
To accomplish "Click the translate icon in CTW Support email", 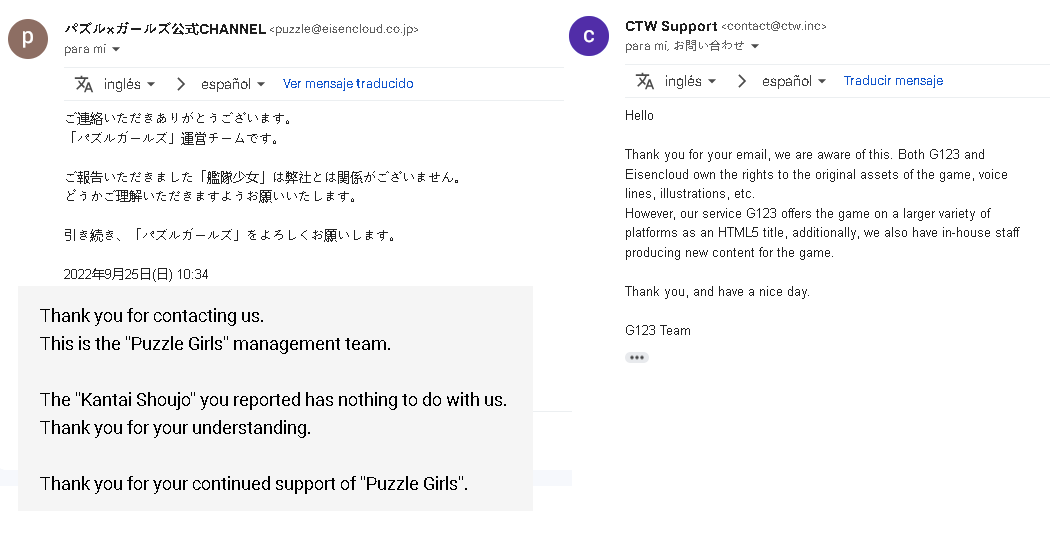I will click(x=645, y=81).
